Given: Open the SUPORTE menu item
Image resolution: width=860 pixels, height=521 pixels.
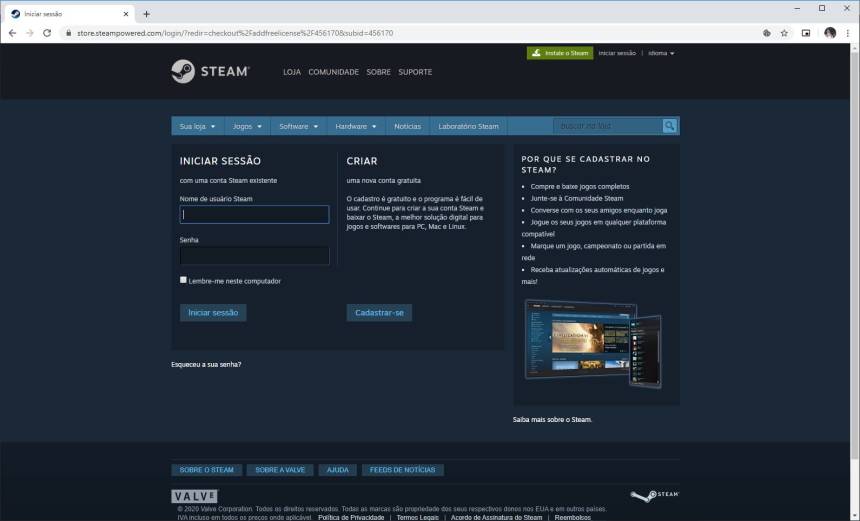Looking at the screenshot, I should point(415,72).
